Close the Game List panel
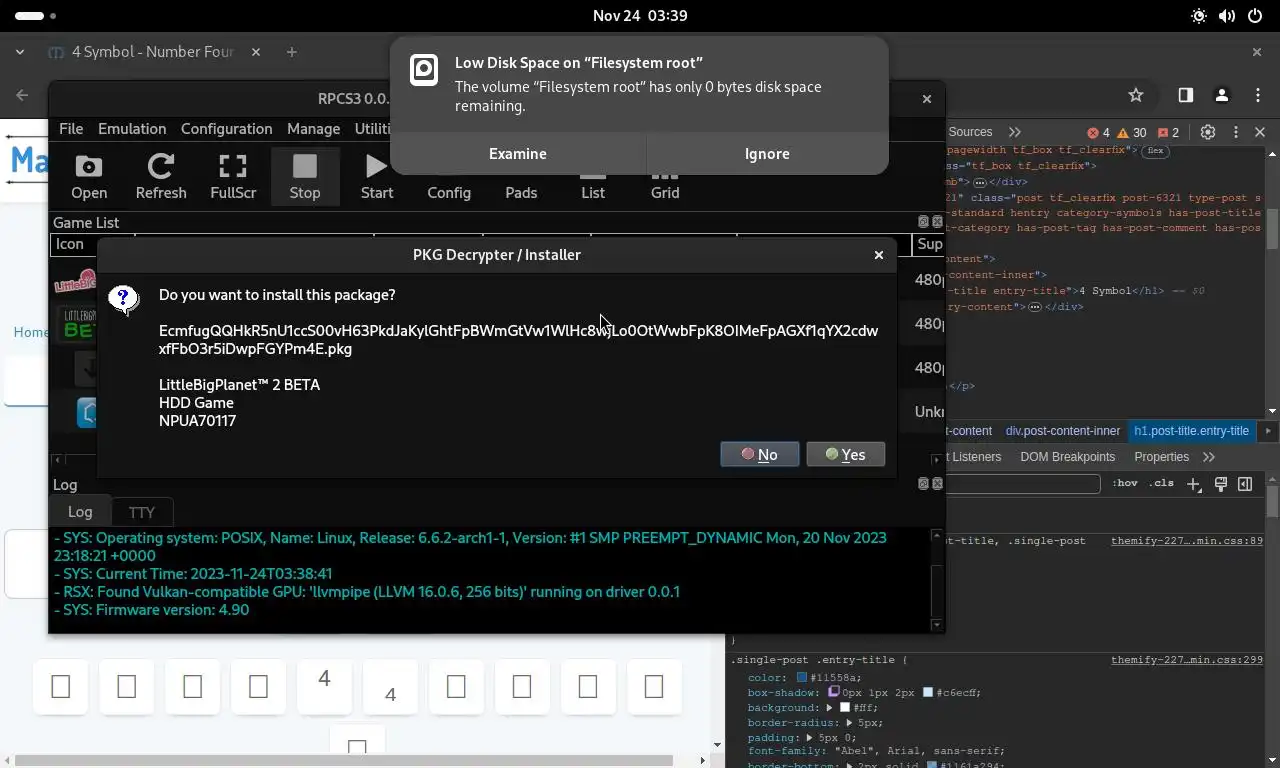Image resolution: width=1280 pixels, height=768 pixels. point(937,222)
